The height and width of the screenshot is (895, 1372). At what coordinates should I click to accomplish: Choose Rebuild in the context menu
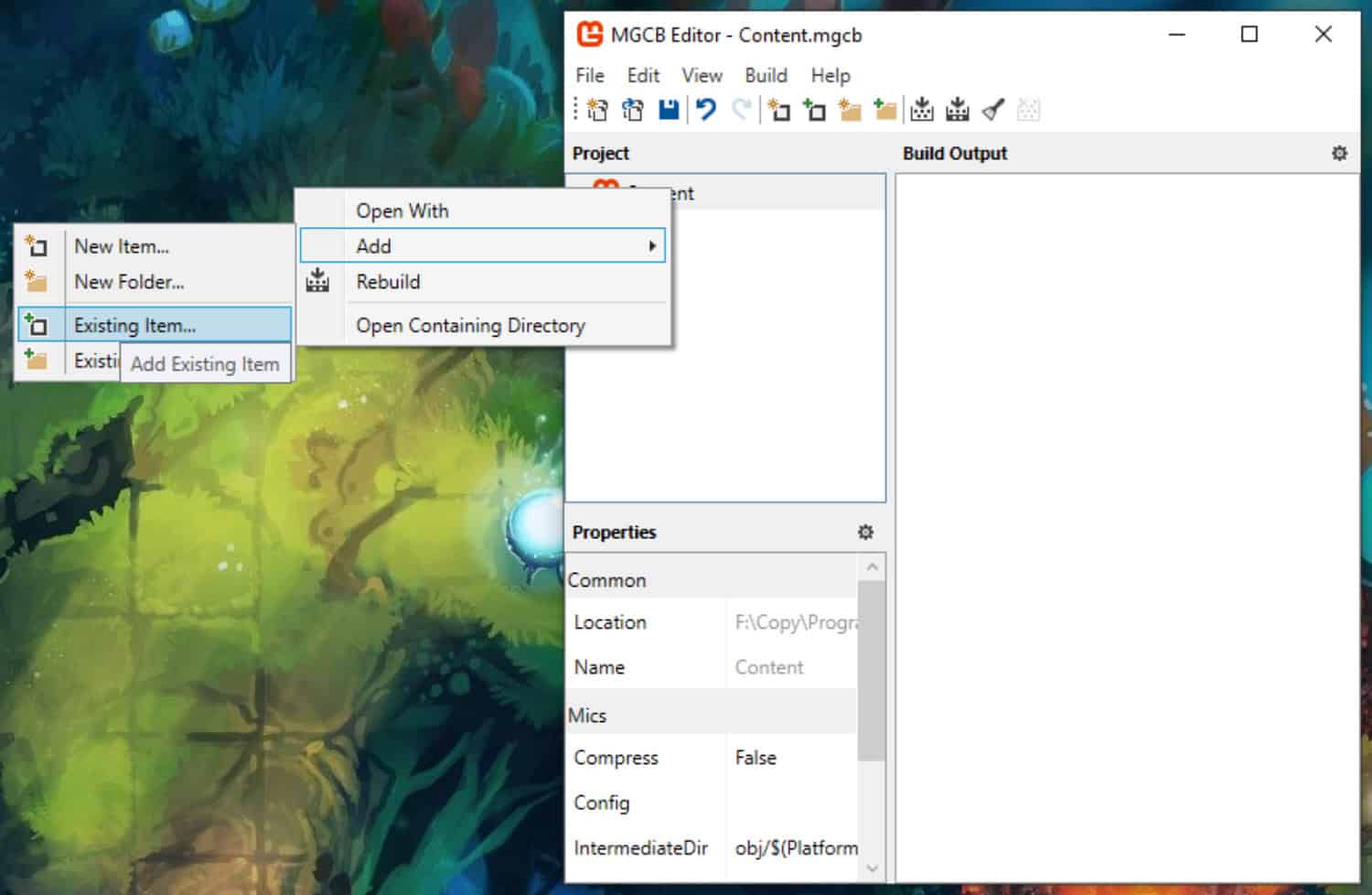(483, 282)
